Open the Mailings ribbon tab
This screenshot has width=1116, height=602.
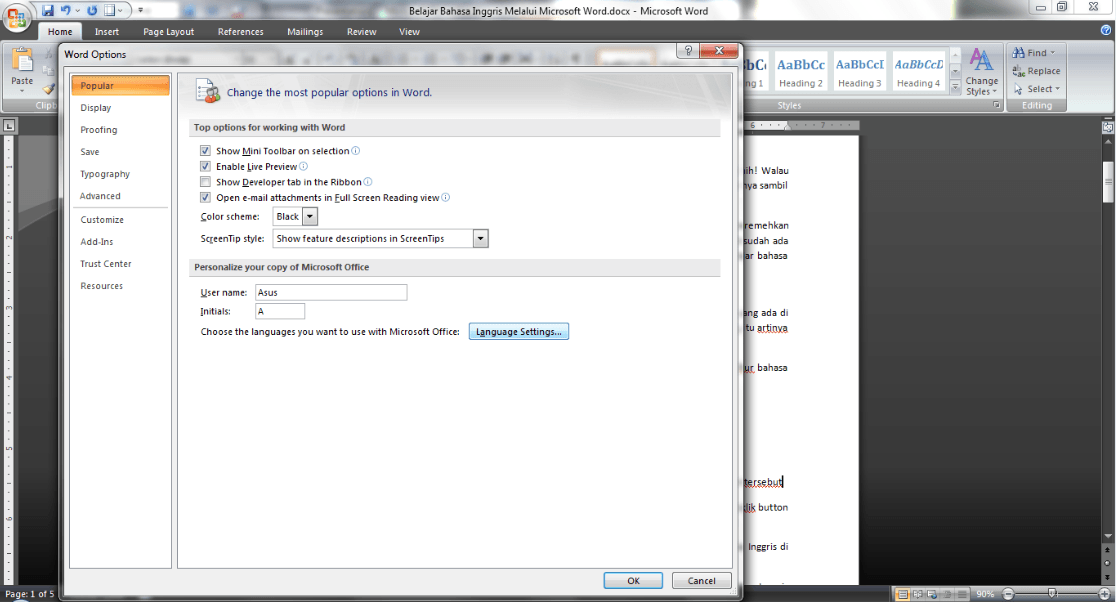[x=305, y=31]
